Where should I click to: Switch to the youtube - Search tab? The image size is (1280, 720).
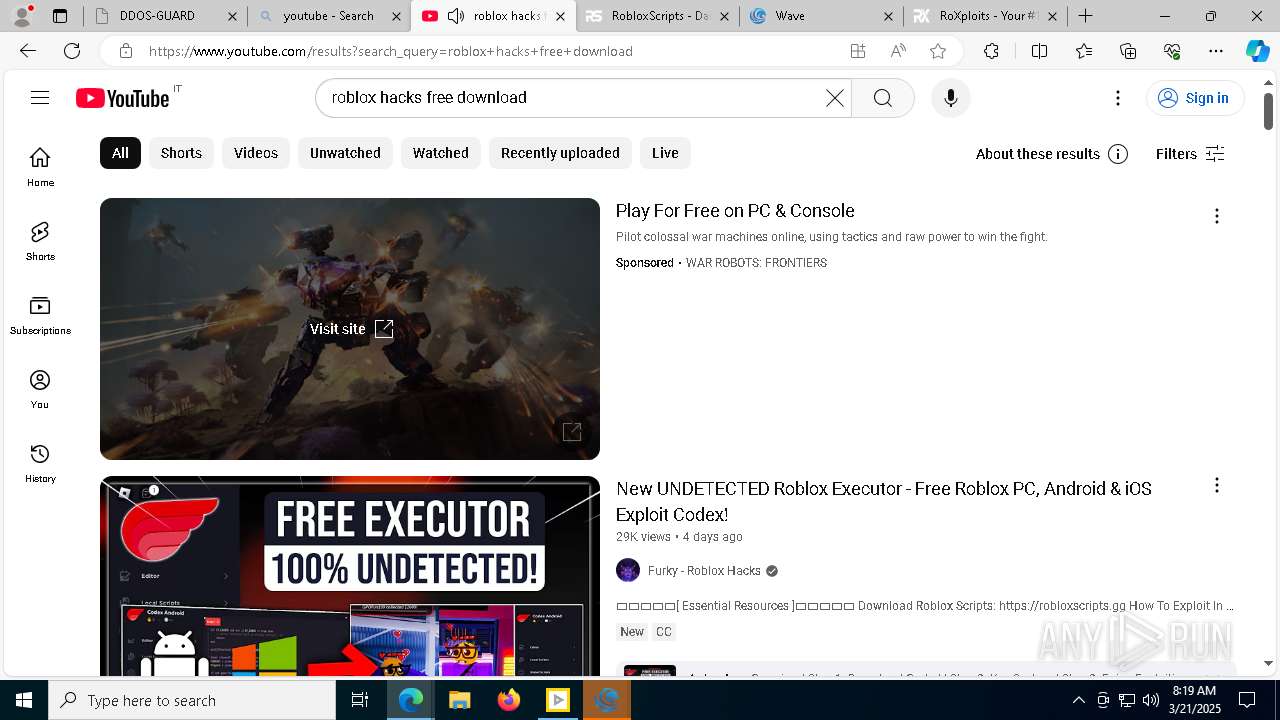tap(328, 16)
